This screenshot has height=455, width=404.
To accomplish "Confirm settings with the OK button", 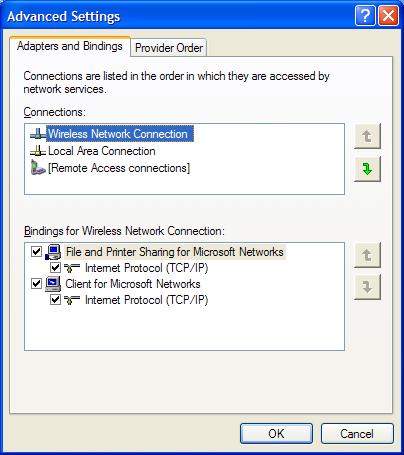I will 276,434.
